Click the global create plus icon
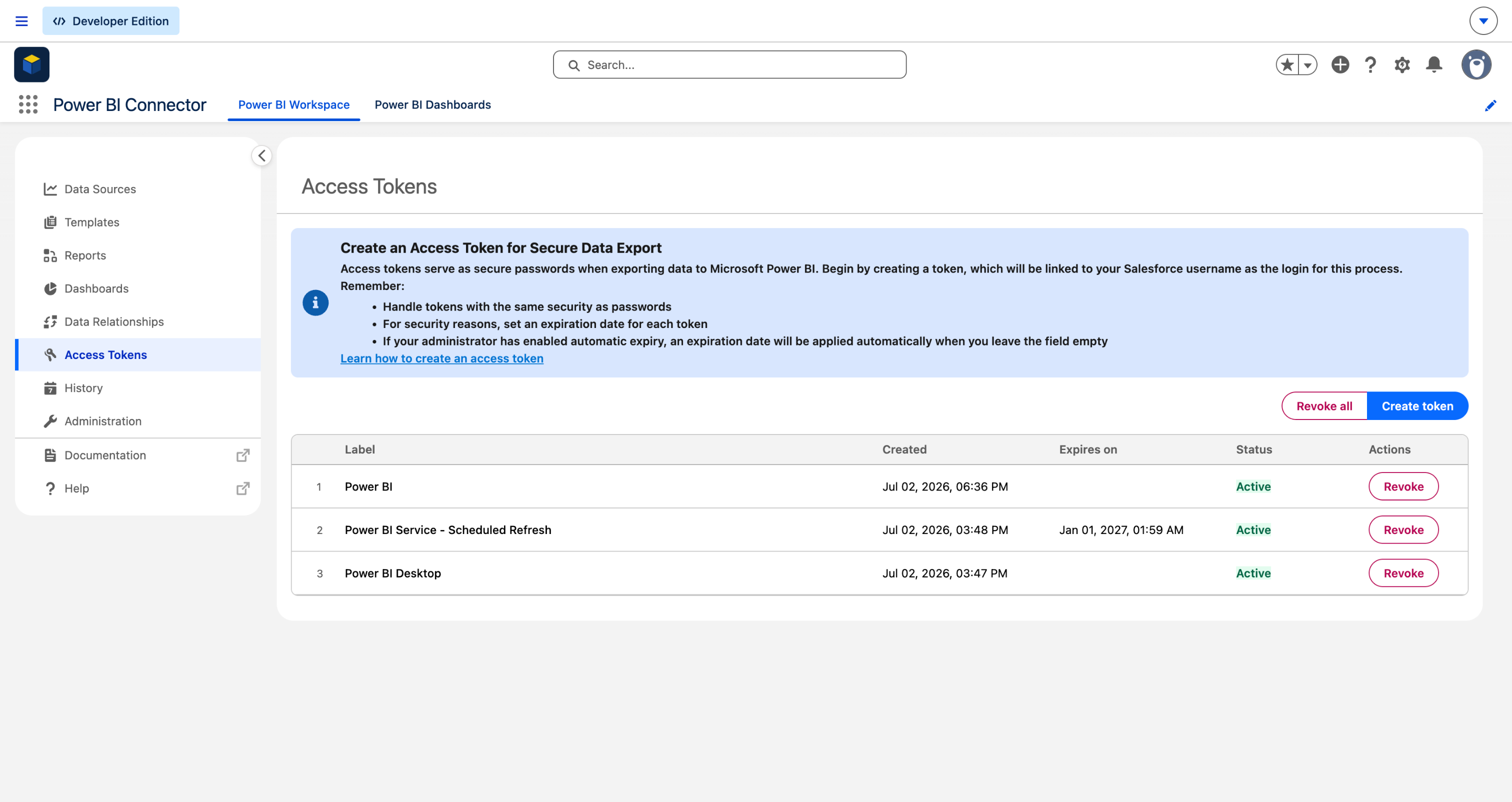 pyautogui.click(x=1340, y=64)
